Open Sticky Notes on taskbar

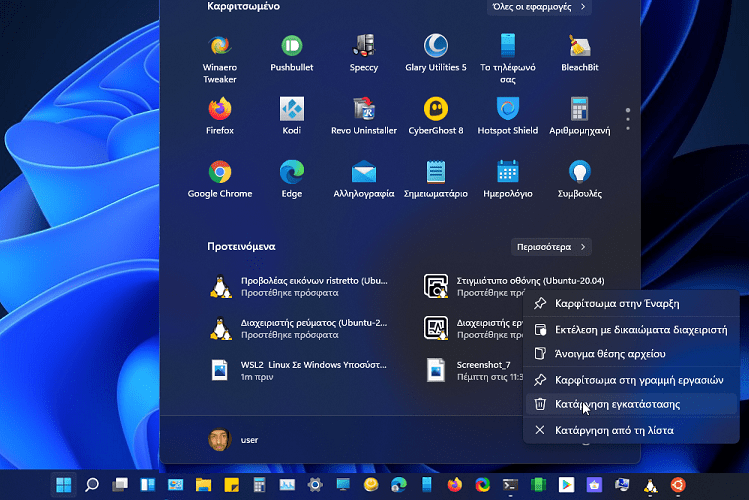pos(232,485)
